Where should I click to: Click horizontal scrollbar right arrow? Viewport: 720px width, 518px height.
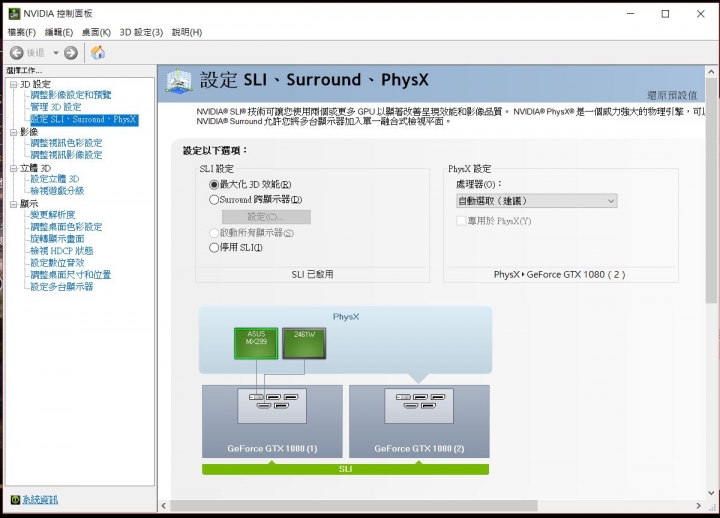point(698,506)
